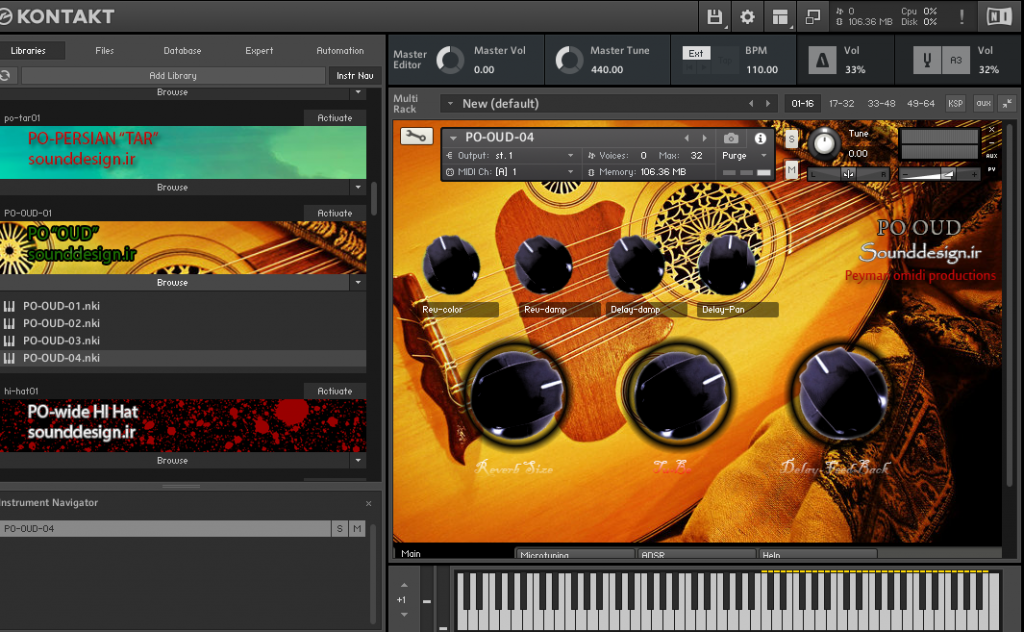
Task: Browse the PO-wide HI Hat library
Action: 172,460
